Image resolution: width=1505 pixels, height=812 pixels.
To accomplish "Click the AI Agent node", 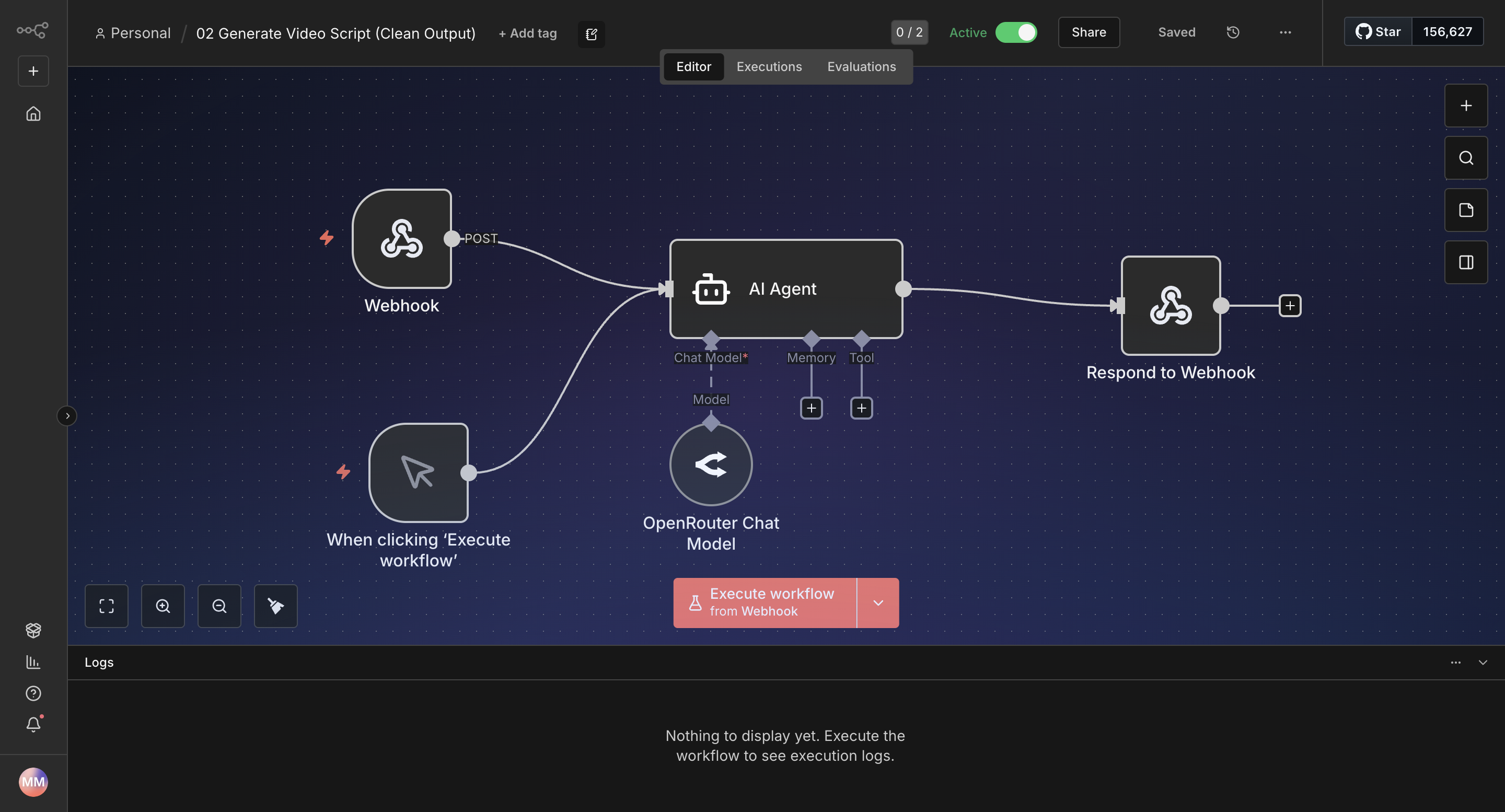I will point(786,288).
